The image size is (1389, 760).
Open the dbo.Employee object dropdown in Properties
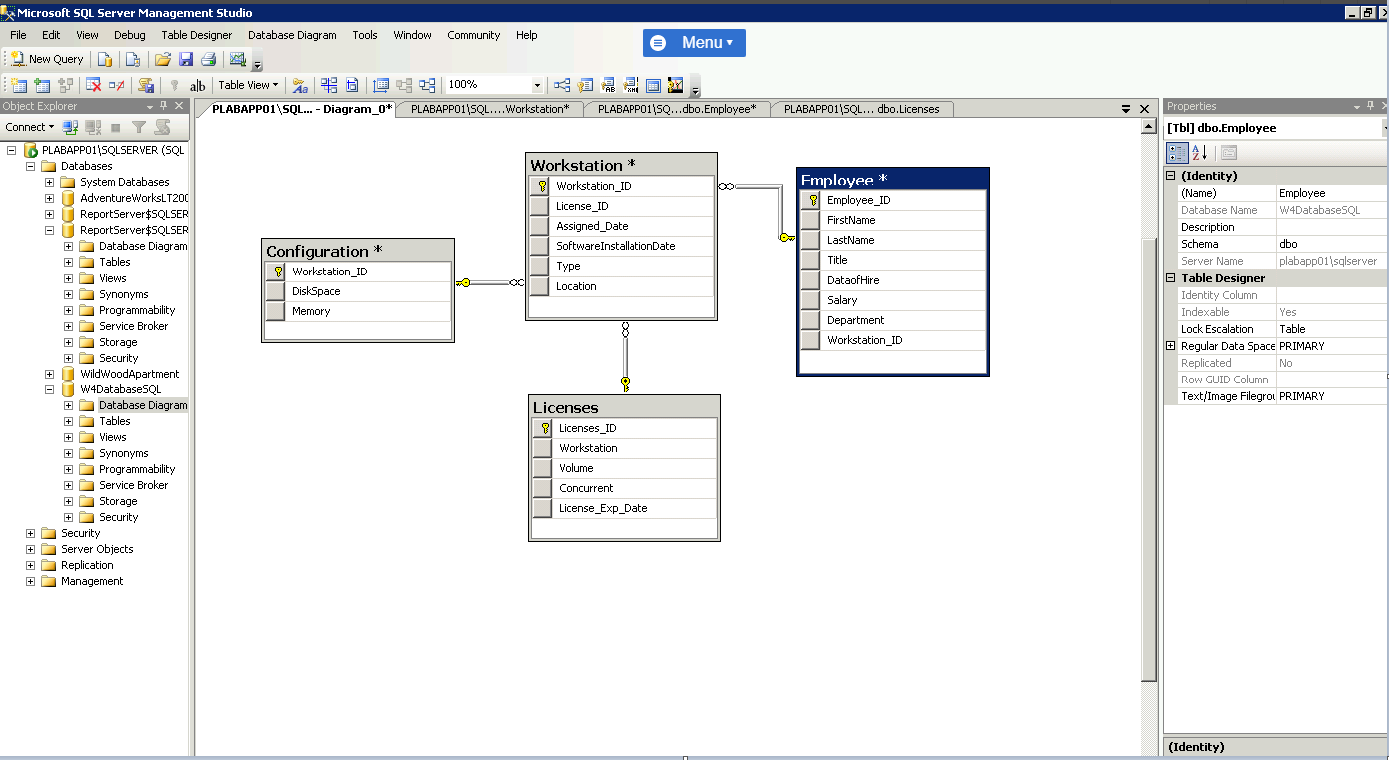[x=1385, y=128]
